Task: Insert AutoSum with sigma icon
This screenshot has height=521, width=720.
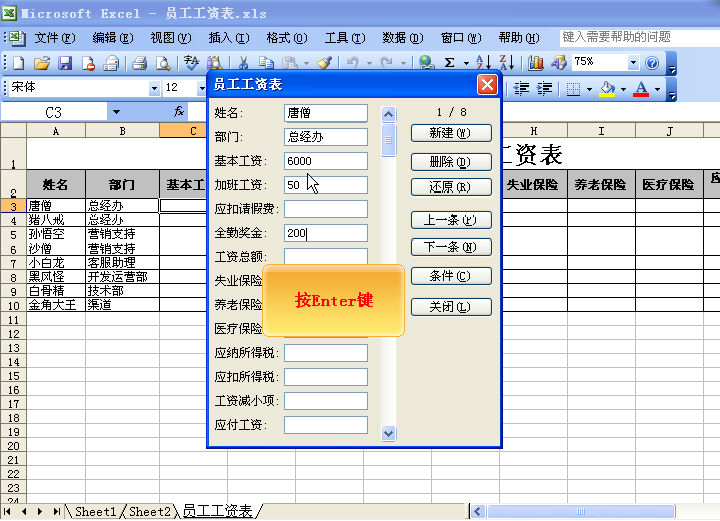Action: (x=450, y=63)
